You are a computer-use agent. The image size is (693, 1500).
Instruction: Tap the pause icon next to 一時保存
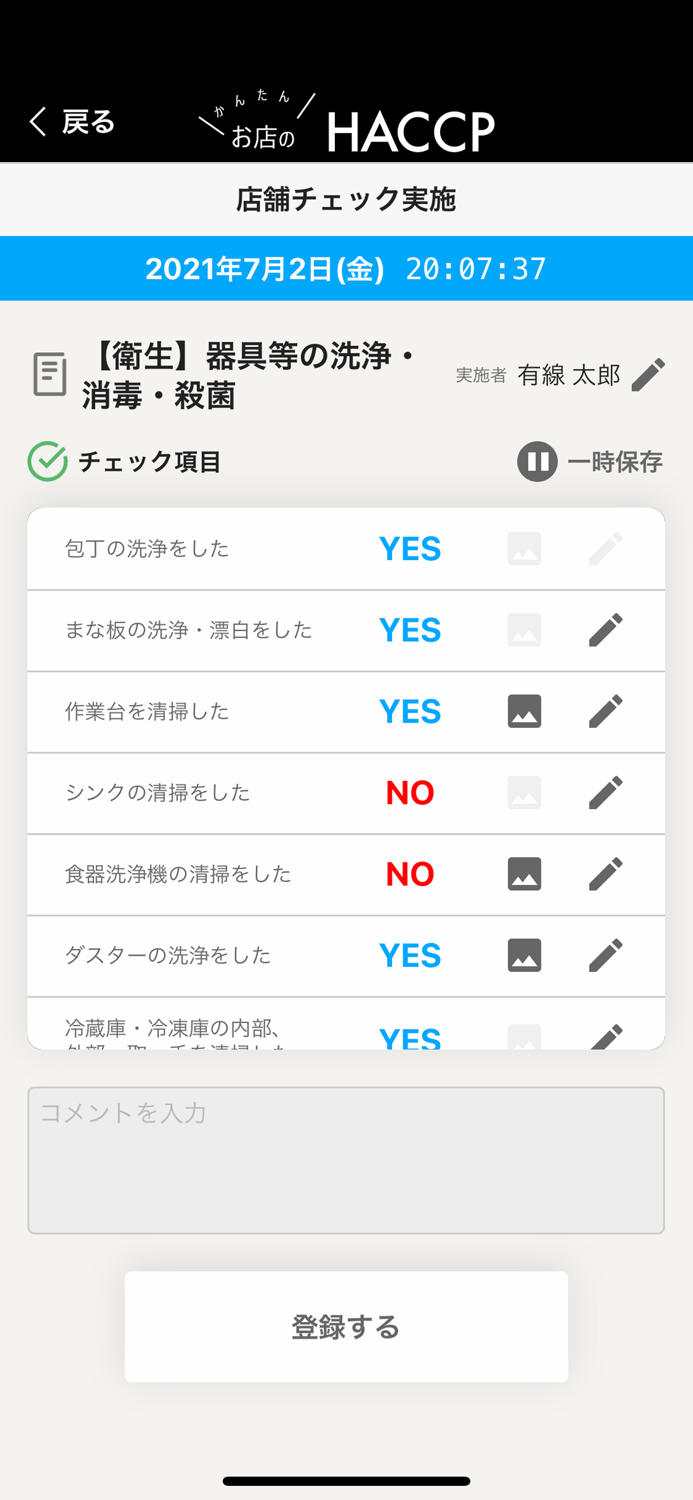point(537,461)
